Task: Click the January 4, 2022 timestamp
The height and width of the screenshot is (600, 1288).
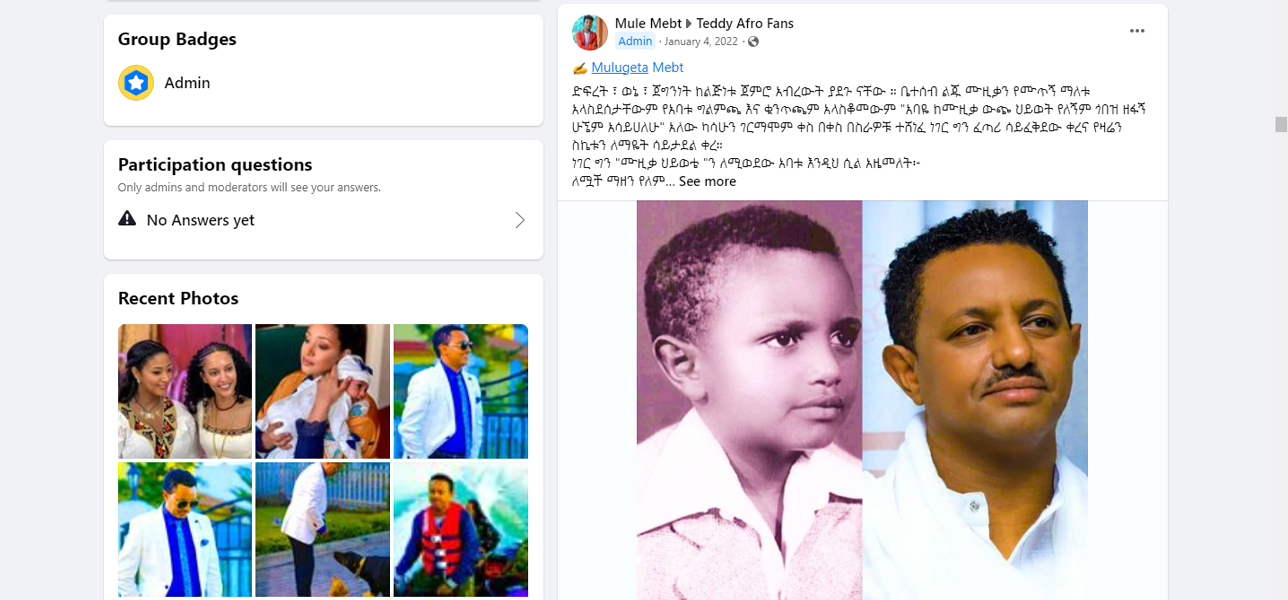Action: click(x=701, y=41)
